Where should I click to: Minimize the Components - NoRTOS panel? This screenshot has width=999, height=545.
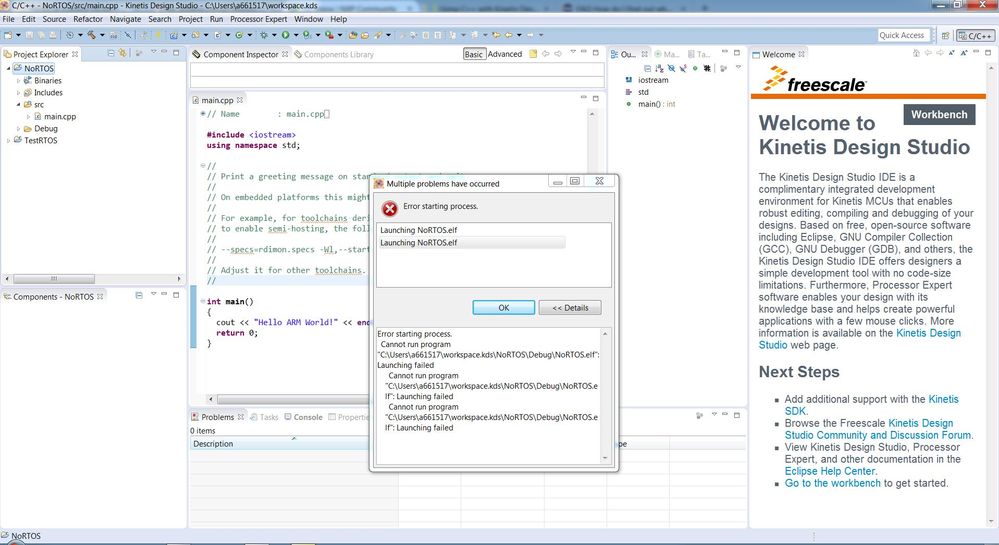click(164, 295)
